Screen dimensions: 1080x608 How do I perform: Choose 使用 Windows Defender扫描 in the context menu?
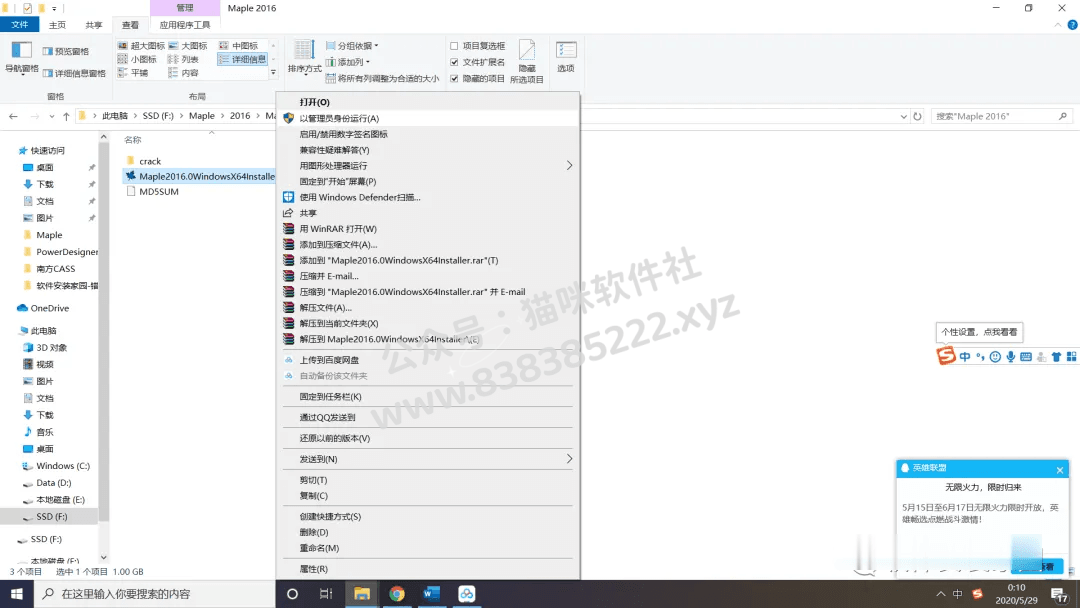coord(427,198)
